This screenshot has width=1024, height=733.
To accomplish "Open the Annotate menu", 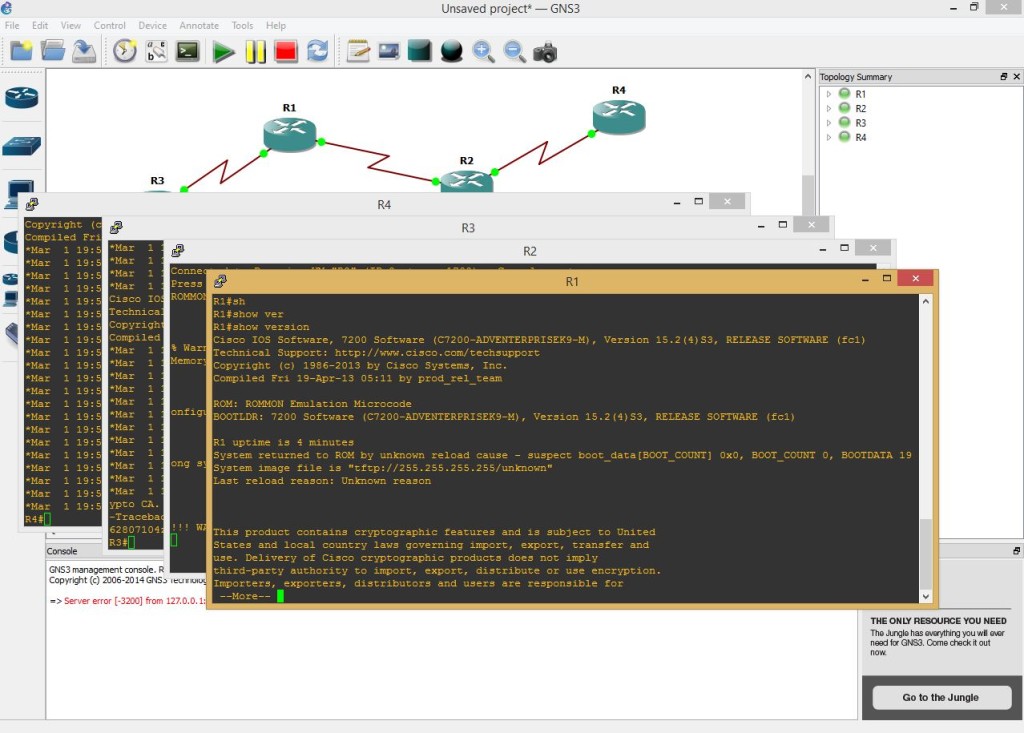I will [x=199, y=25].
